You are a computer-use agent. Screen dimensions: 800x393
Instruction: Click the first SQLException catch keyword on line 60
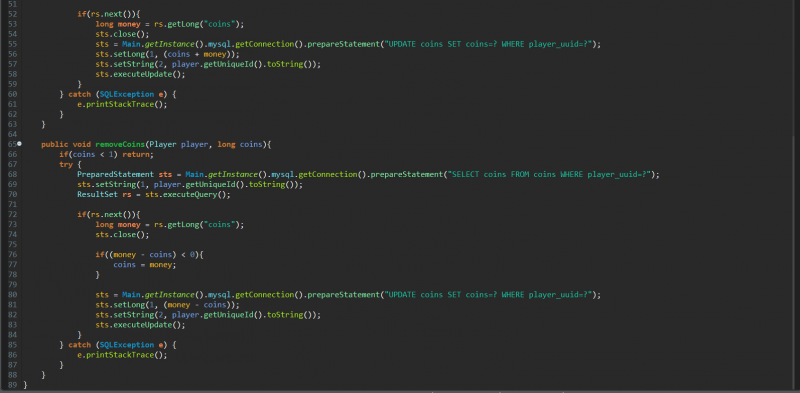[x=77, y=94]
